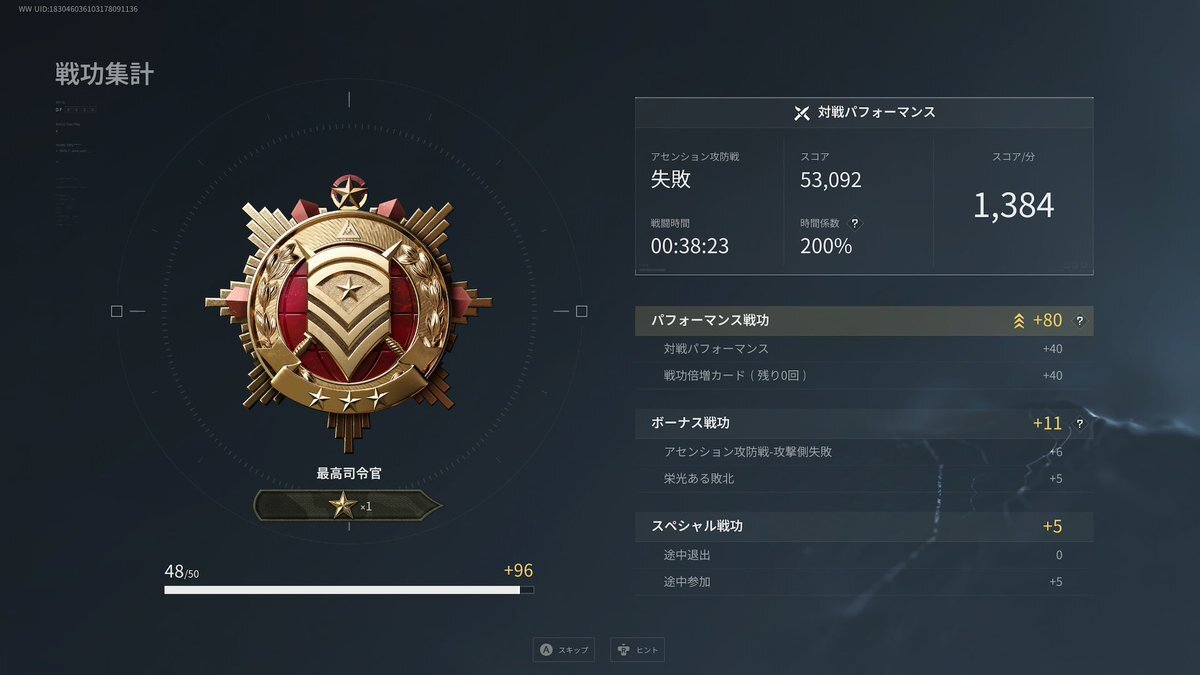
Task: Open the help icon beside パフォーマンス戦功 +80
Action: pyautogui.click(x=1079, y=321)
